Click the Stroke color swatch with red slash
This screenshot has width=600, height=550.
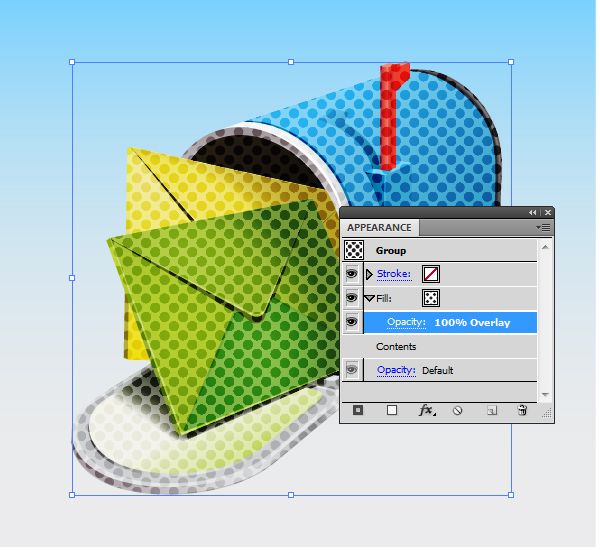click(x=431, y=274)
